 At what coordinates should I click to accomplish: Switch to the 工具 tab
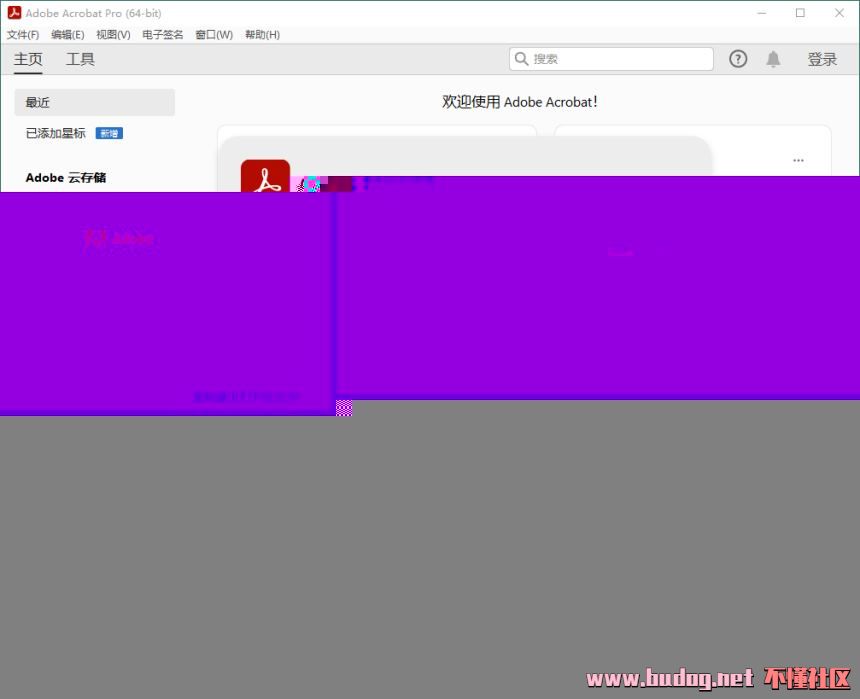tap(80, 59)
